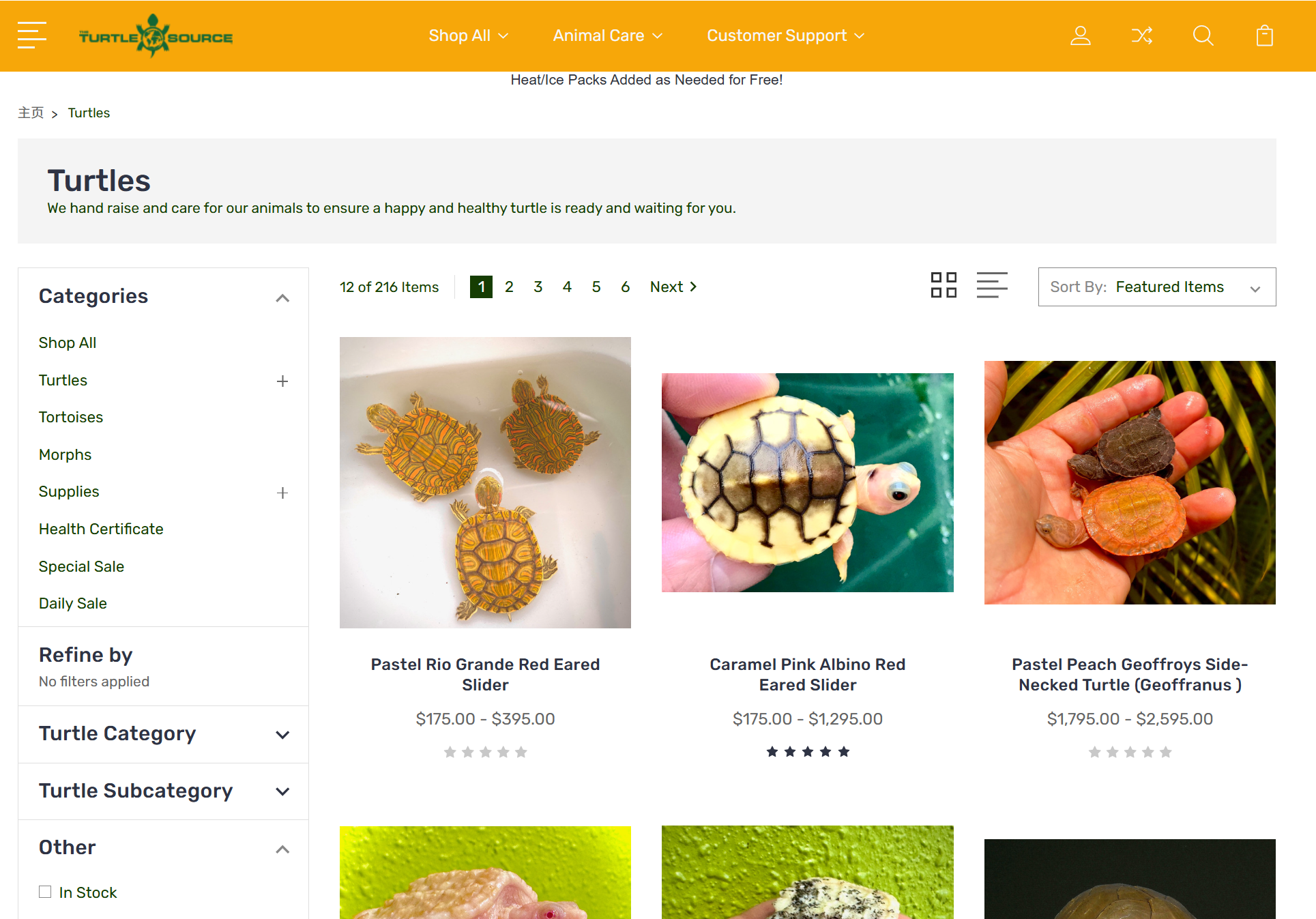Viewport: 1316px width, 919px height.
Task: Open the Animal Care menu
Action: point(607,35)
